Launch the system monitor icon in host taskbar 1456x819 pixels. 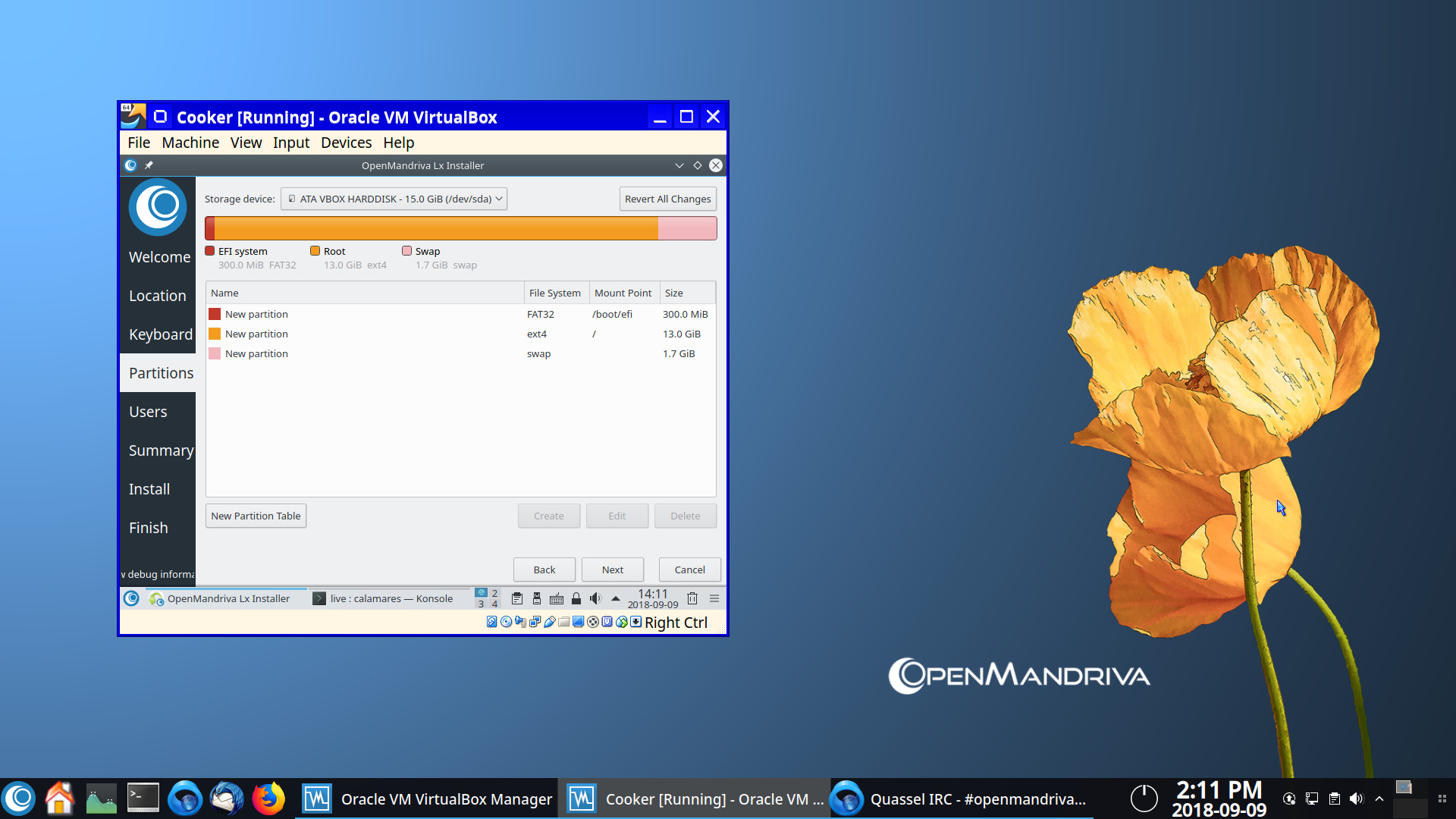click(101, 799)
